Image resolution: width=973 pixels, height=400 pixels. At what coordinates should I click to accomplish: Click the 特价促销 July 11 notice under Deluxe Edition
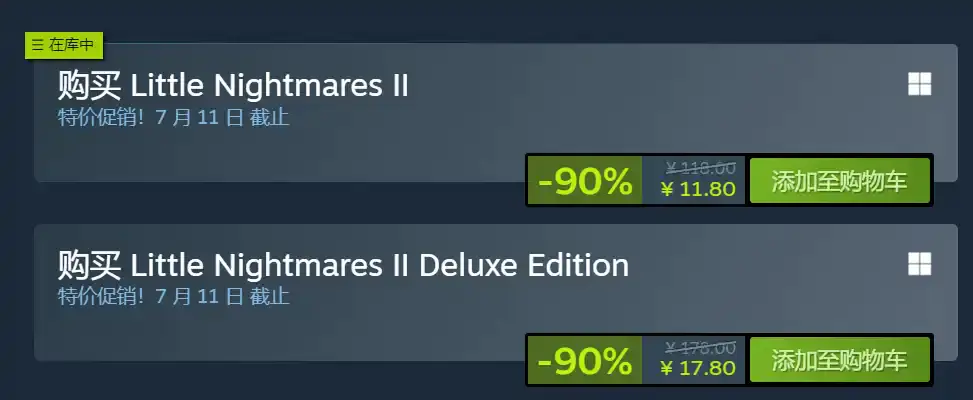coord(173,296)
